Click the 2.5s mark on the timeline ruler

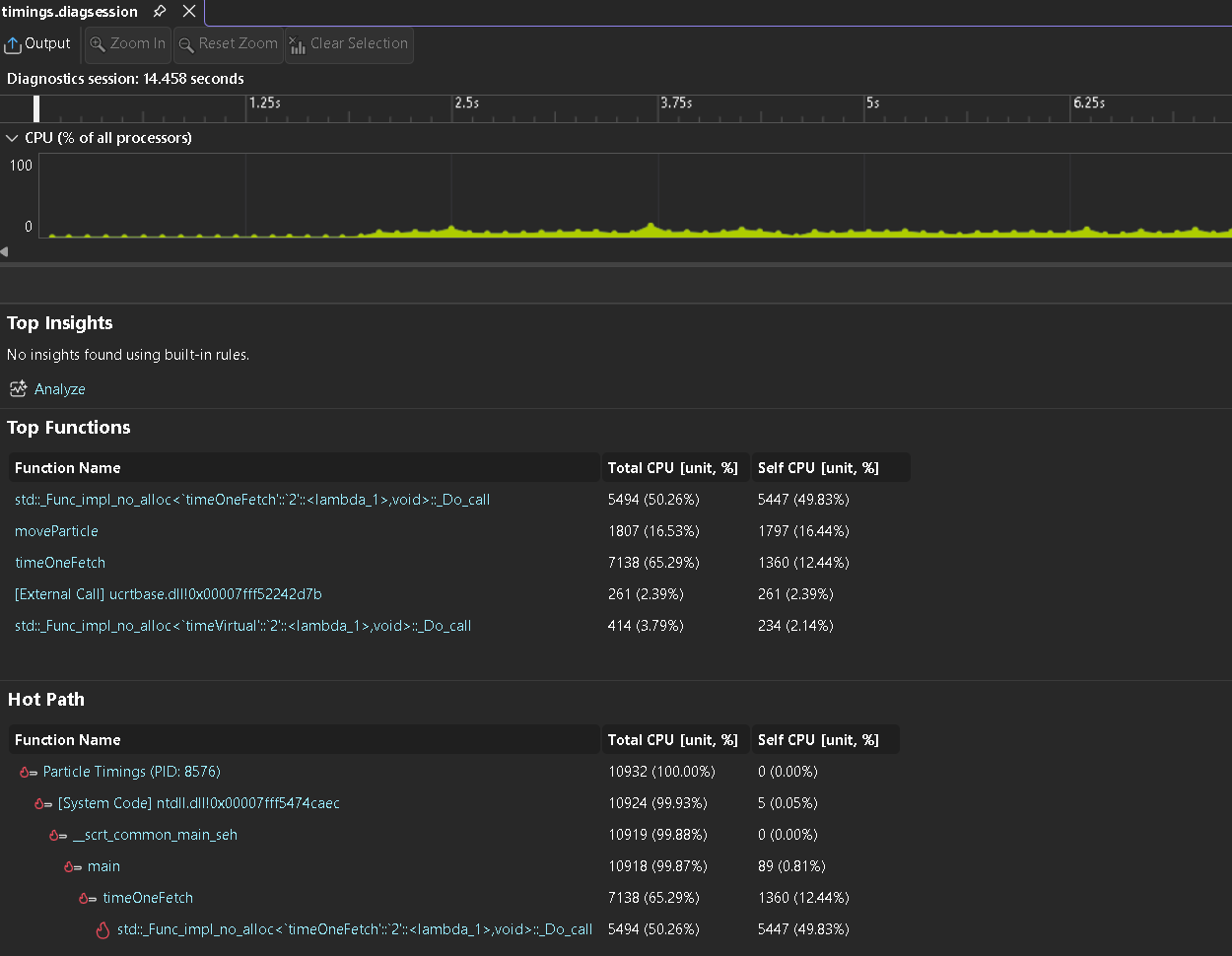pyautogui.click(x=466, y=102)
